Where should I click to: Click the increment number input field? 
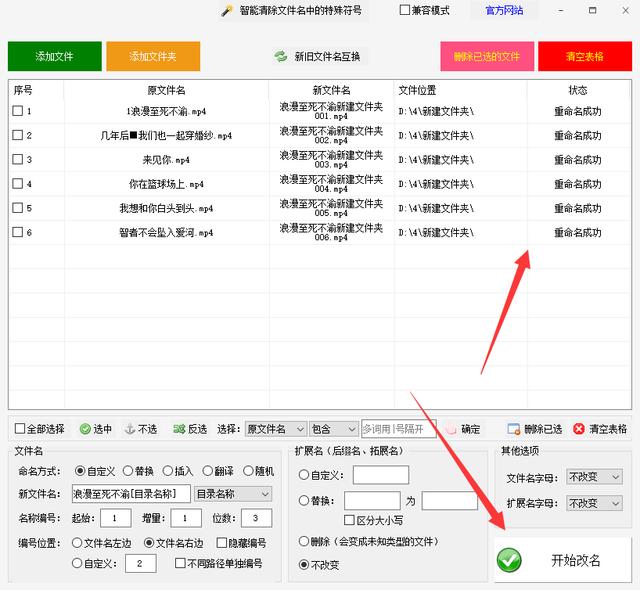186,518
